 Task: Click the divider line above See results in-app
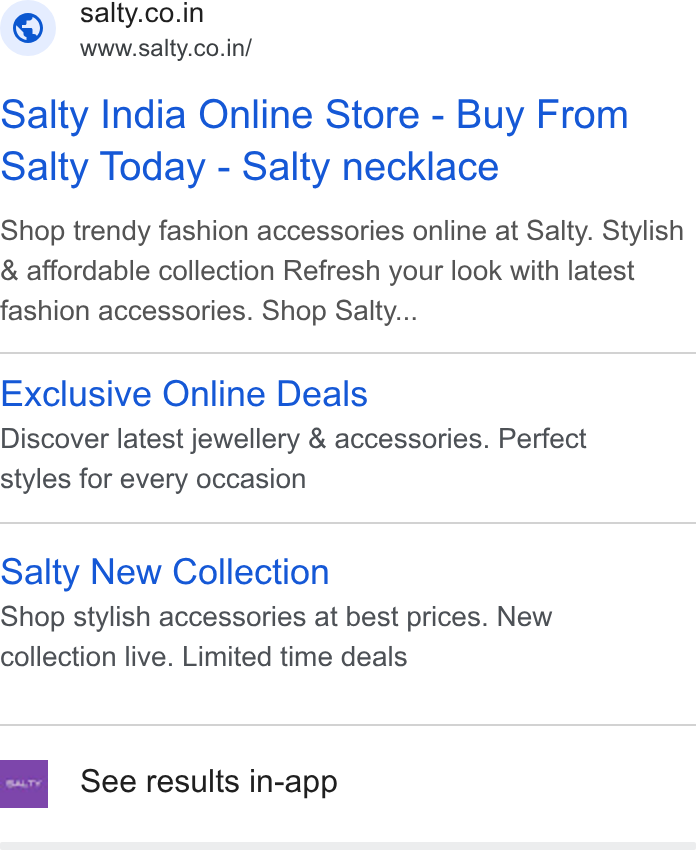pos(348,725)
